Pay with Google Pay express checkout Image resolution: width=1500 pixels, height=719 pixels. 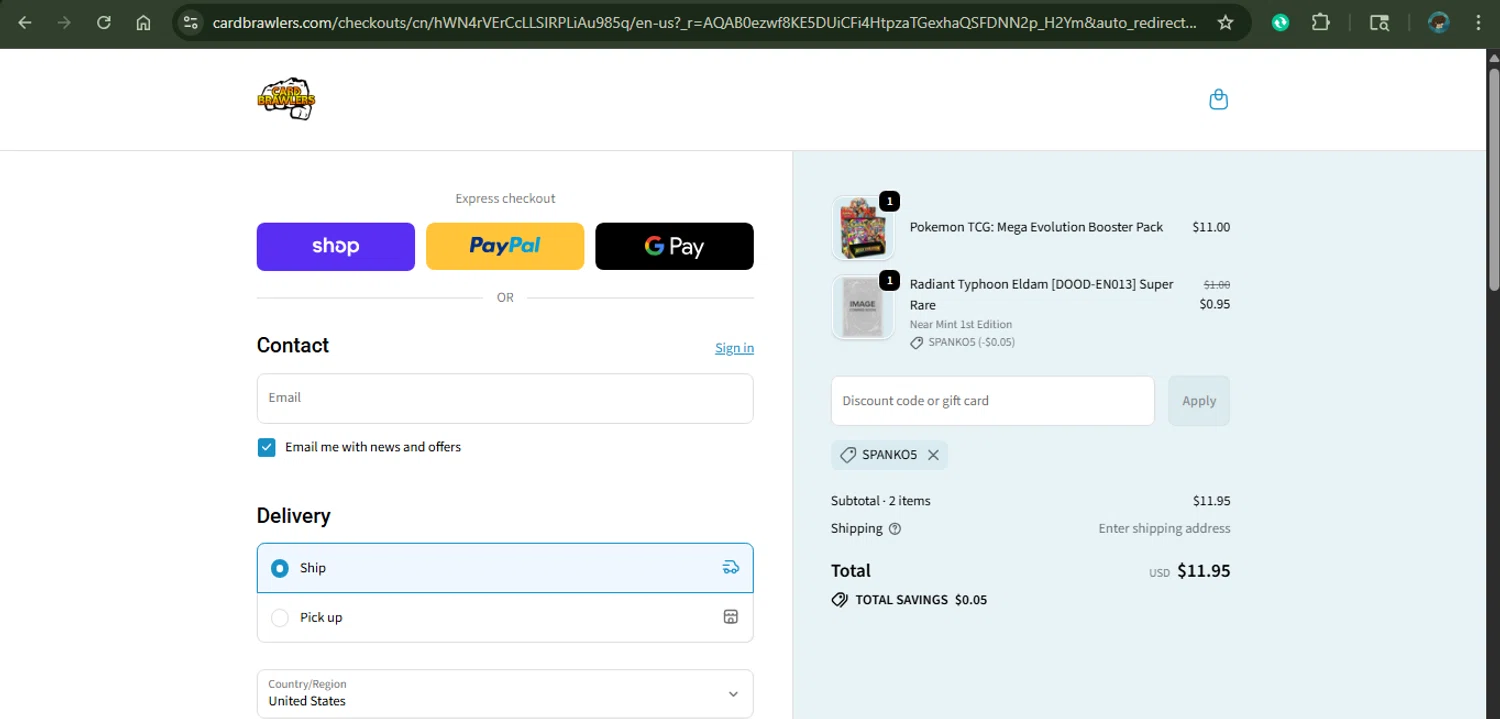point(674,246)
